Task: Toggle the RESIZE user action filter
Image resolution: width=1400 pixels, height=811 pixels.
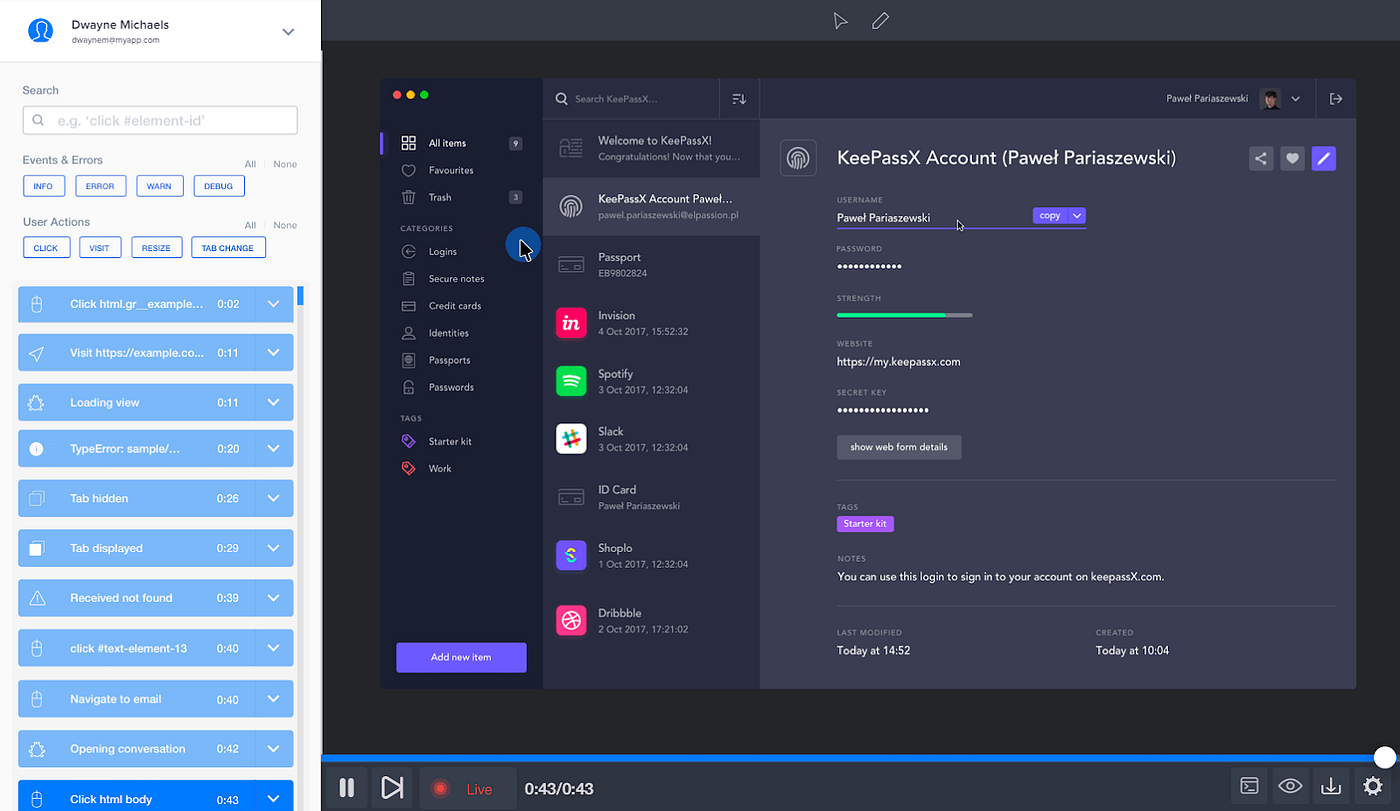Action: 157,248
